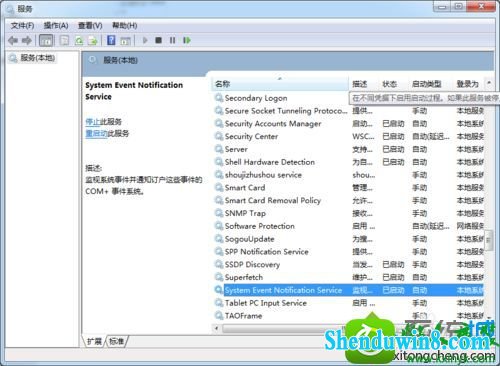Click the gear icon beside SNMP Trap

point(219,213)
